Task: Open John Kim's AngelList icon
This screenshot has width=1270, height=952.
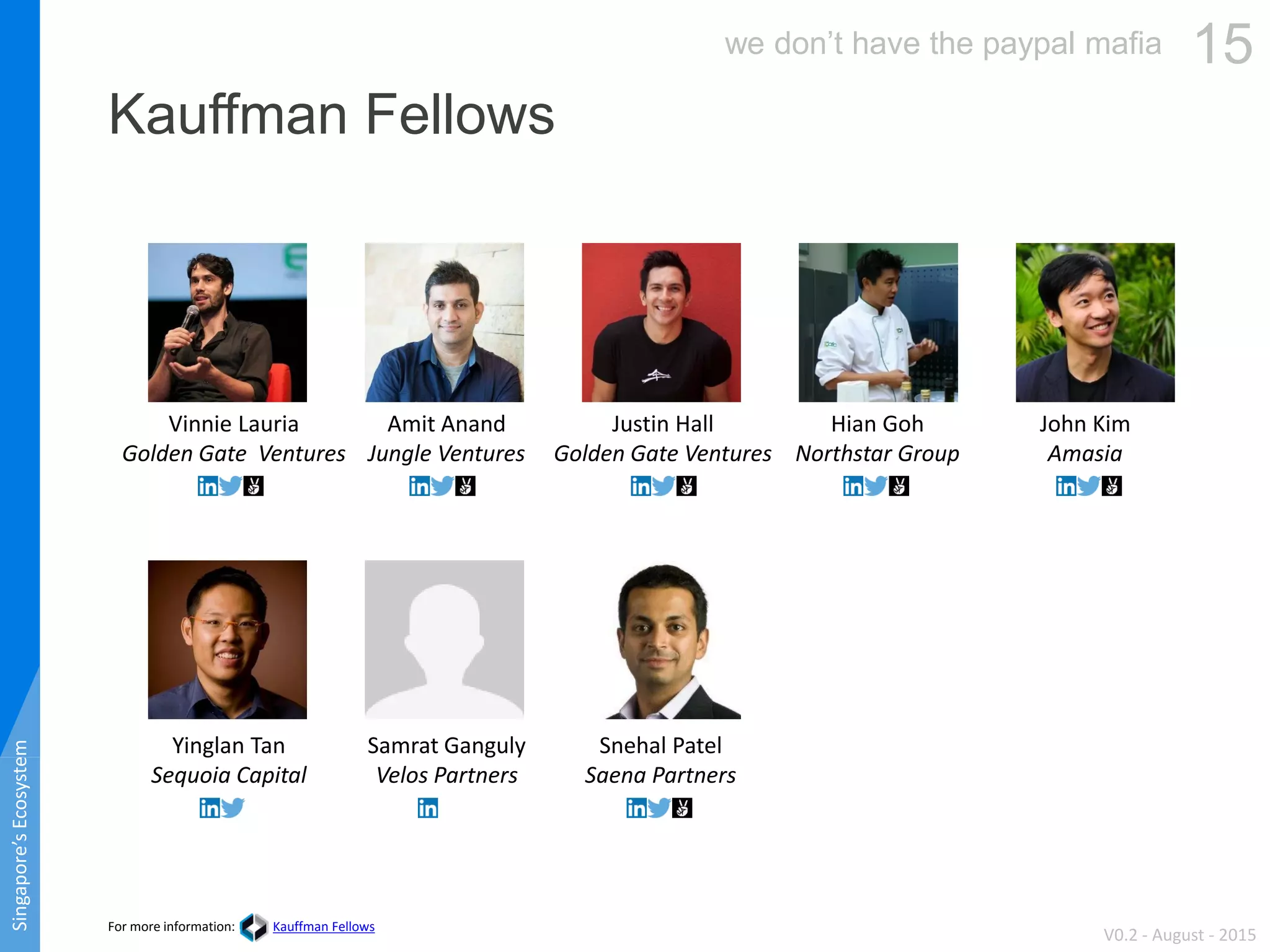Action: 1111,486
